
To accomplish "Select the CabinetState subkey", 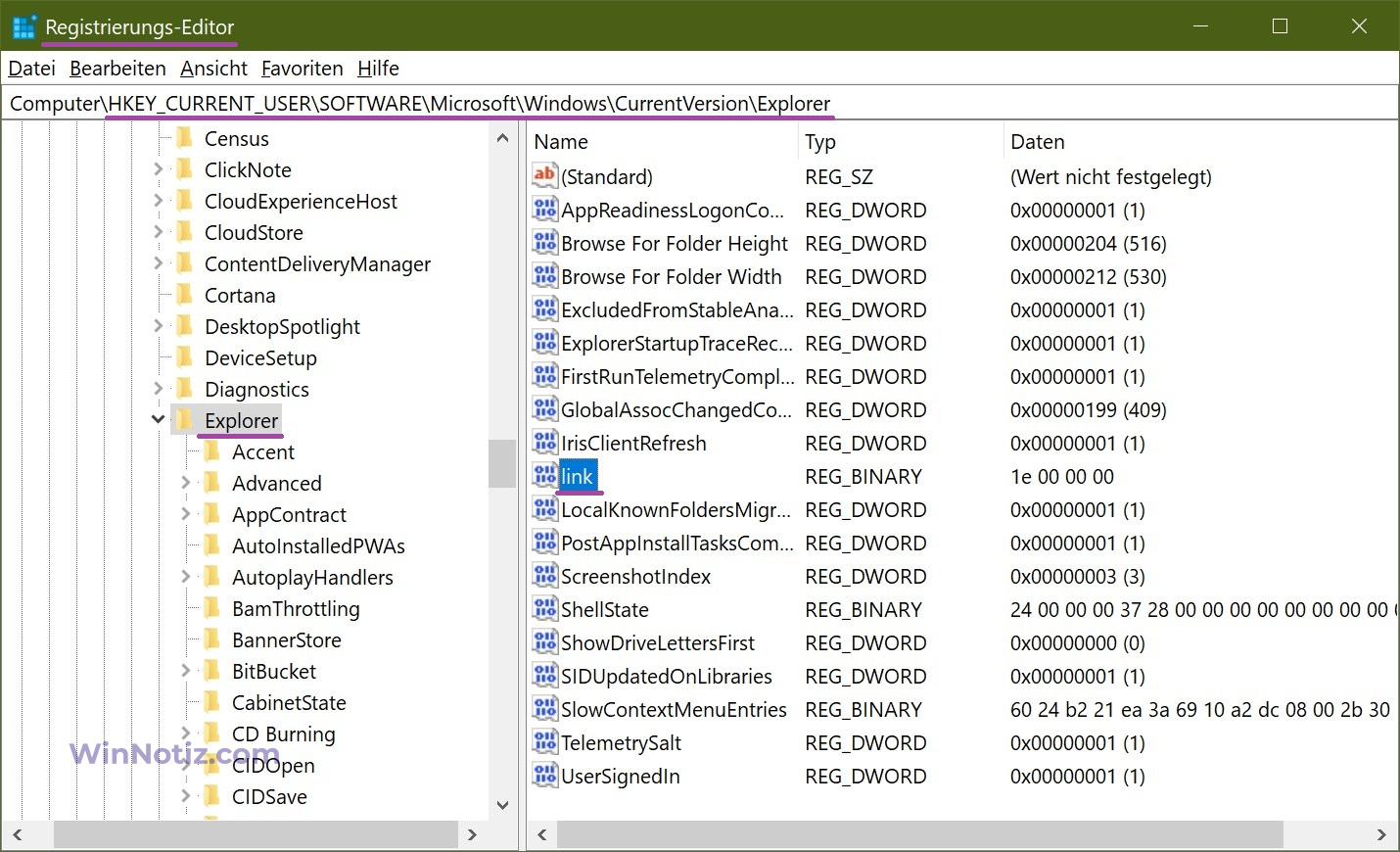I will pos(289,702).
